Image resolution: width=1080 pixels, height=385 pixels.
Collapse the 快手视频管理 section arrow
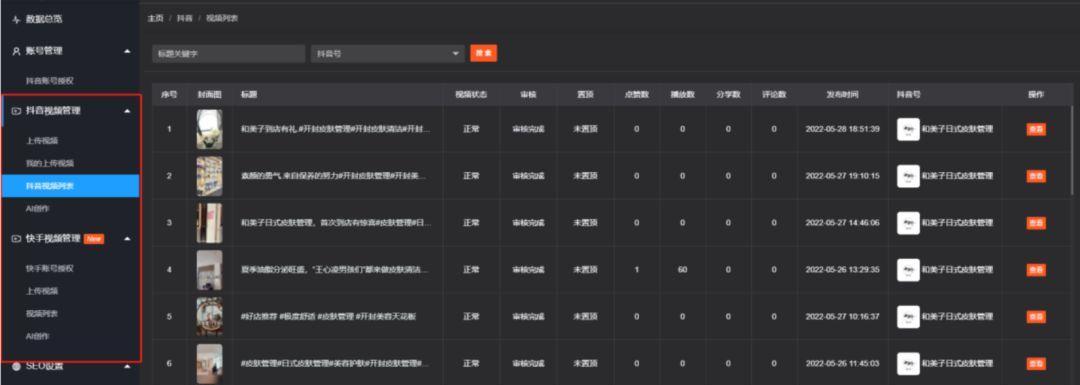[x=127, y=238]
